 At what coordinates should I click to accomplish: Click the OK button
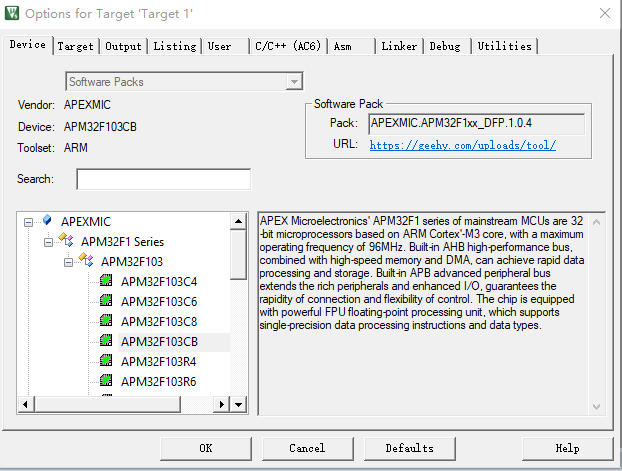(x=205, y=448)
